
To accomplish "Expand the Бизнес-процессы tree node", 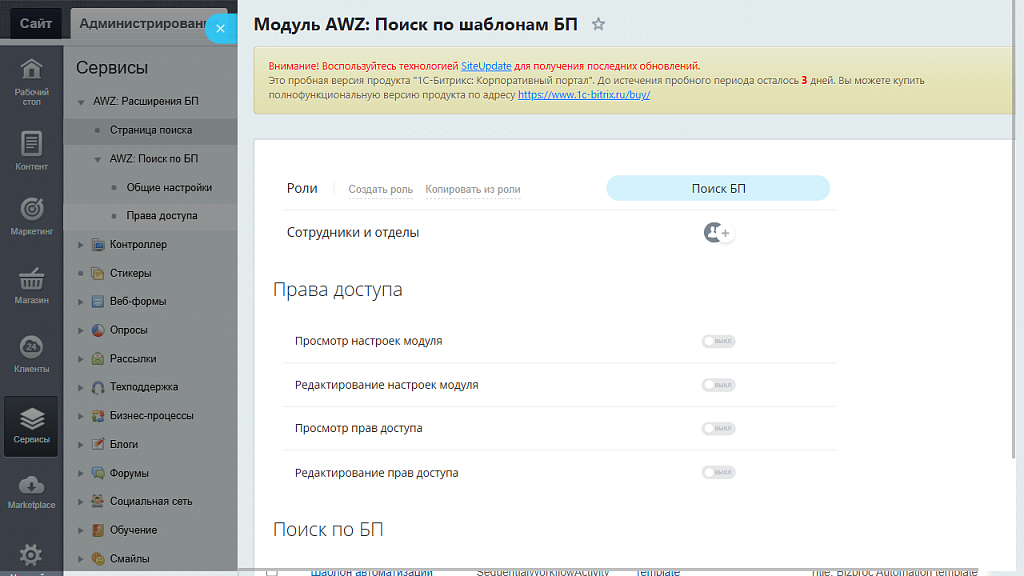I will 81,416.
